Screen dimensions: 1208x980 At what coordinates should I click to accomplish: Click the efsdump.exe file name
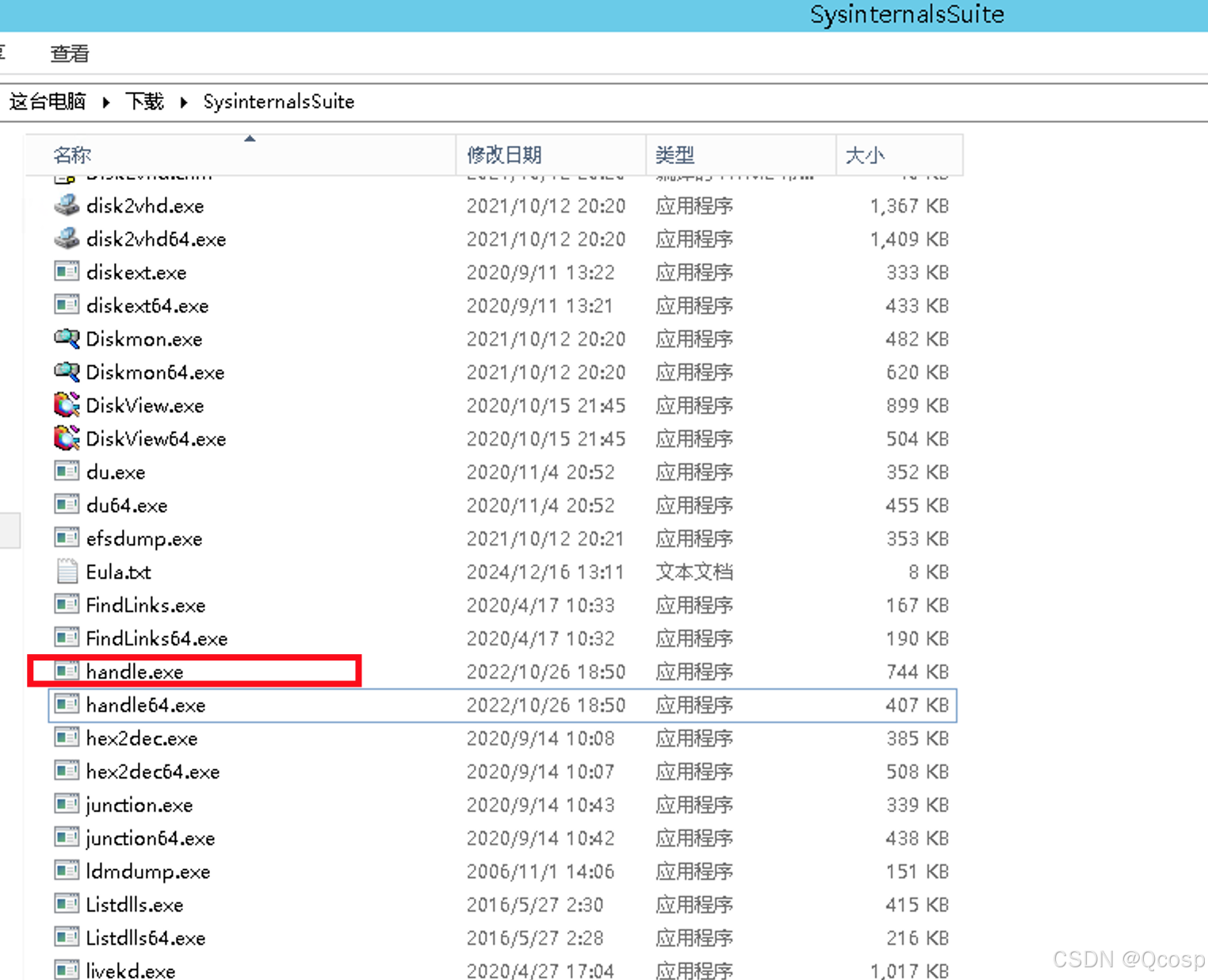tap(144, 538)
